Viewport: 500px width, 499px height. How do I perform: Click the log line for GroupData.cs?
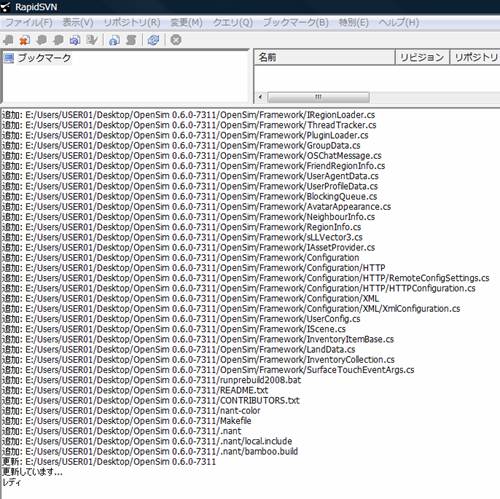(181, 145)
